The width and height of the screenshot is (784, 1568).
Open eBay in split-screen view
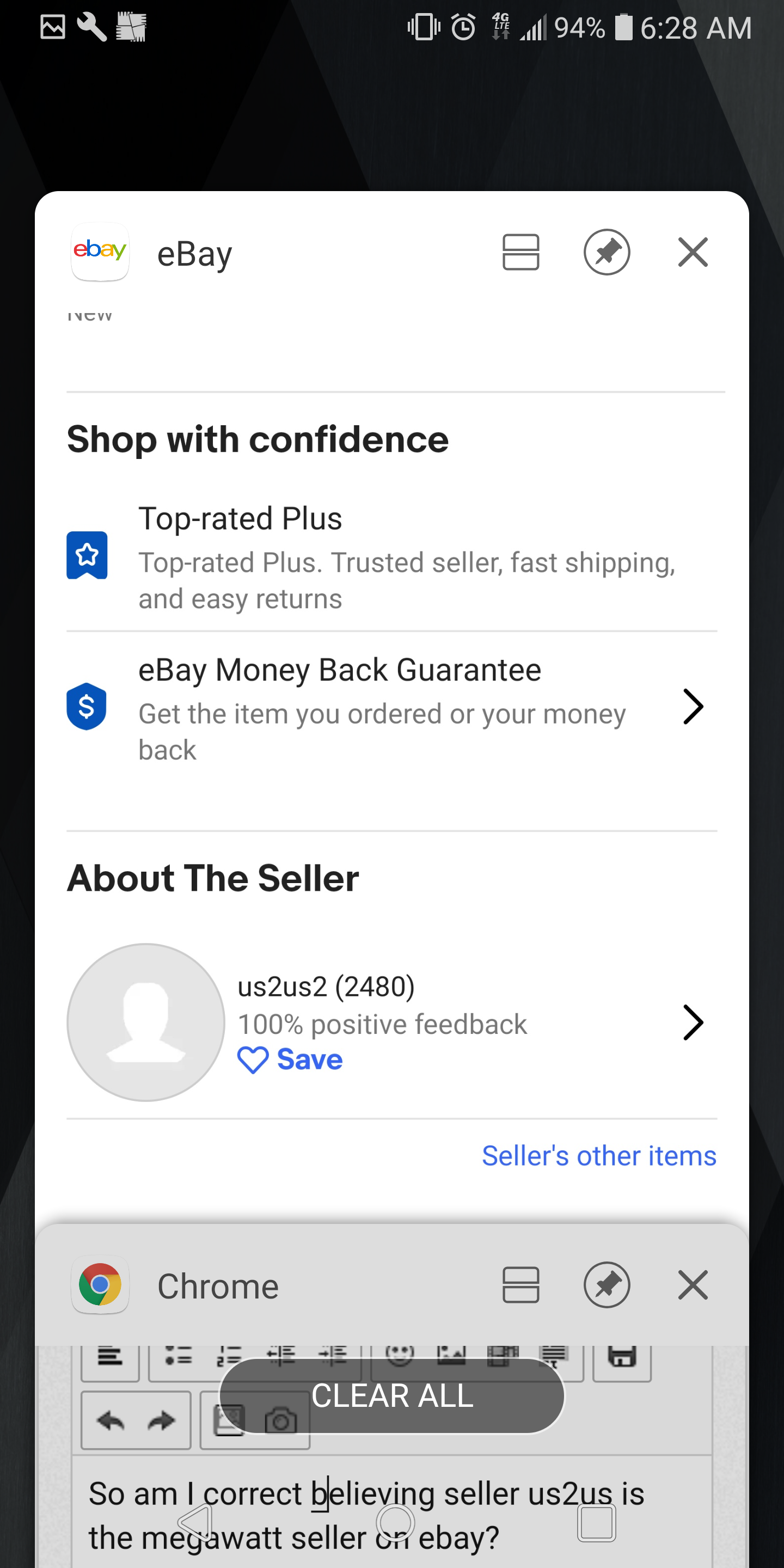tap(520, 252)
